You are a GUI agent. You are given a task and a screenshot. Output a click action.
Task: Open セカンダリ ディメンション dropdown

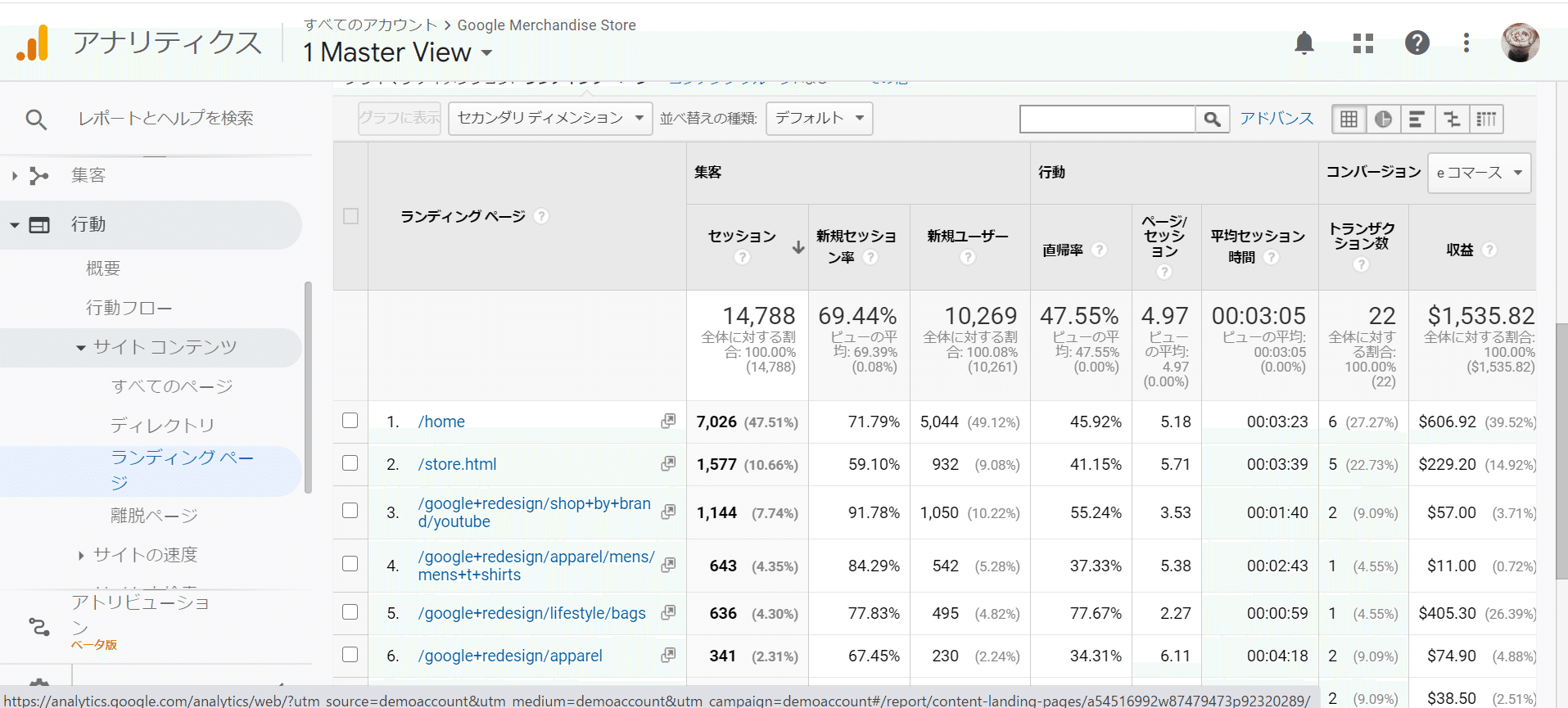(550, 119)
